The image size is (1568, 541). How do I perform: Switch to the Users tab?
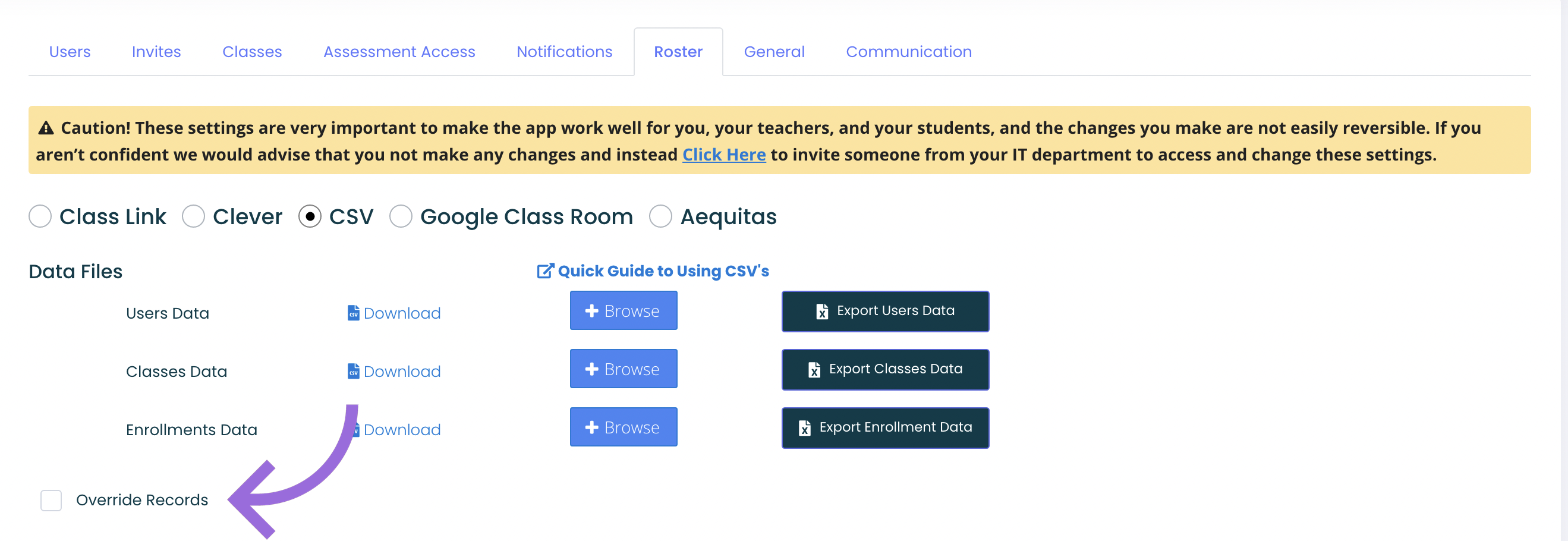[70, 52]
